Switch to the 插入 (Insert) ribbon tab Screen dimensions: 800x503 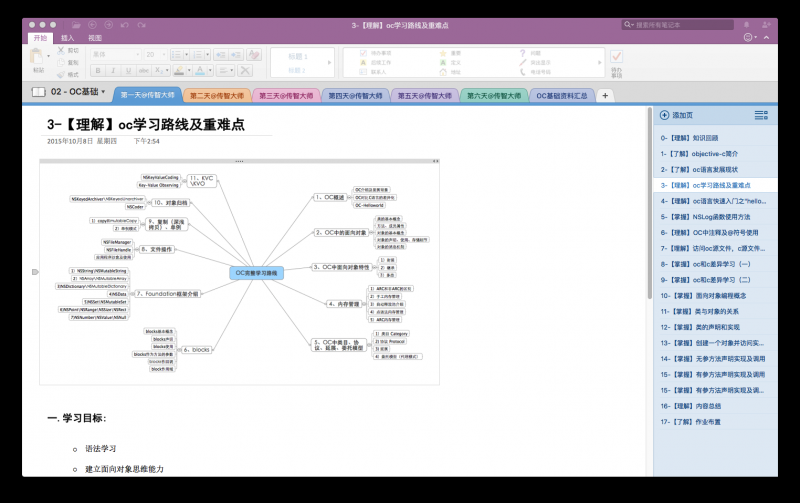[x=68, y=37]
